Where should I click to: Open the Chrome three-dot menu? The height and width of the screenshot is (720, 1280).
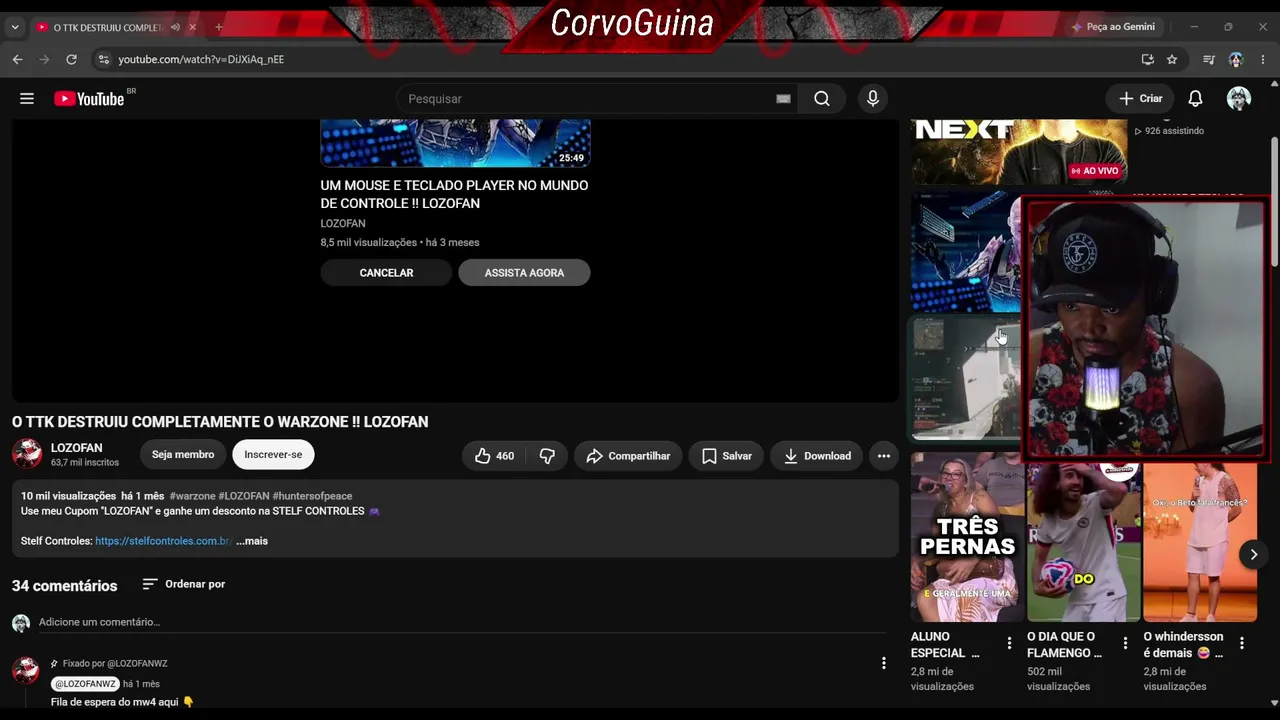pyautogui.click(x=1263, y=59)
